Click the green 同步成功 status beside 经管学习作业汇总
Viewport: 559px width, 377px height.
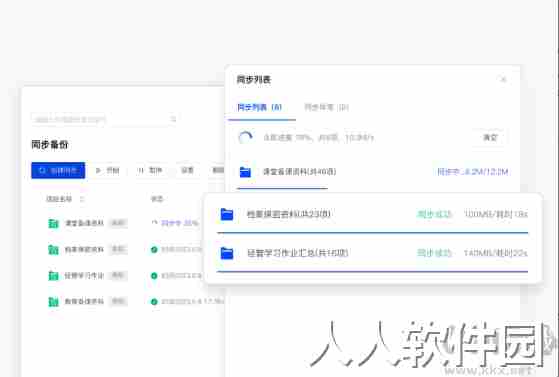434,253
